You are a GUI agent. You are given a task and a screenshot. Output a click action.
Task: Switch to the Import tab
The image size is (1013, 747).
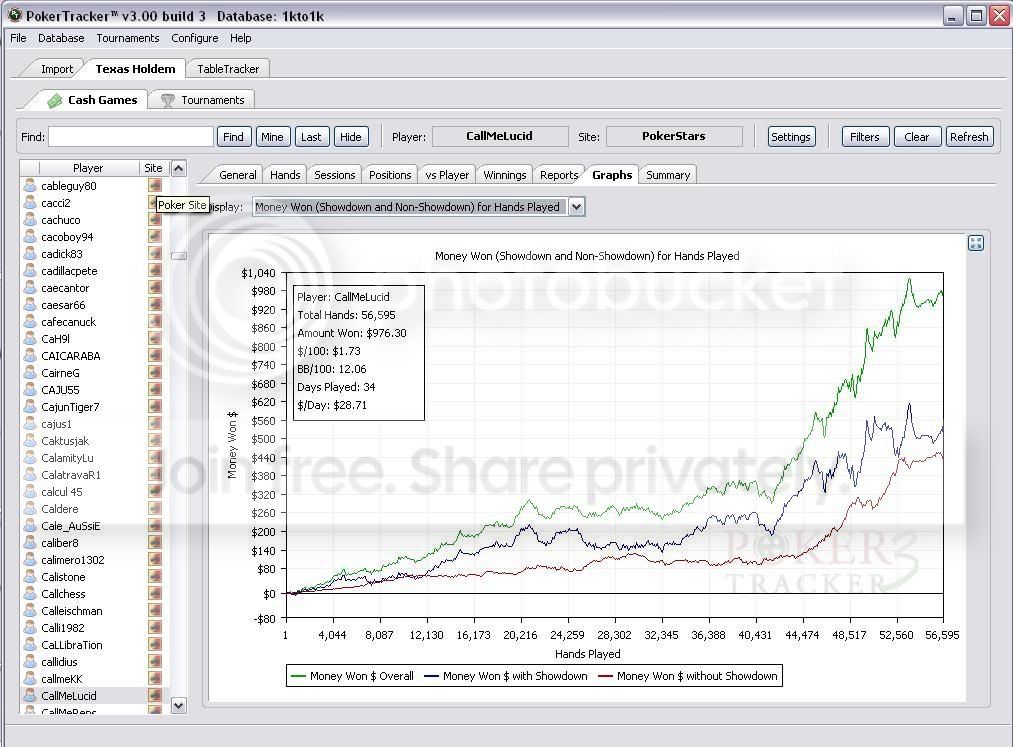click(x=57, y=68)
